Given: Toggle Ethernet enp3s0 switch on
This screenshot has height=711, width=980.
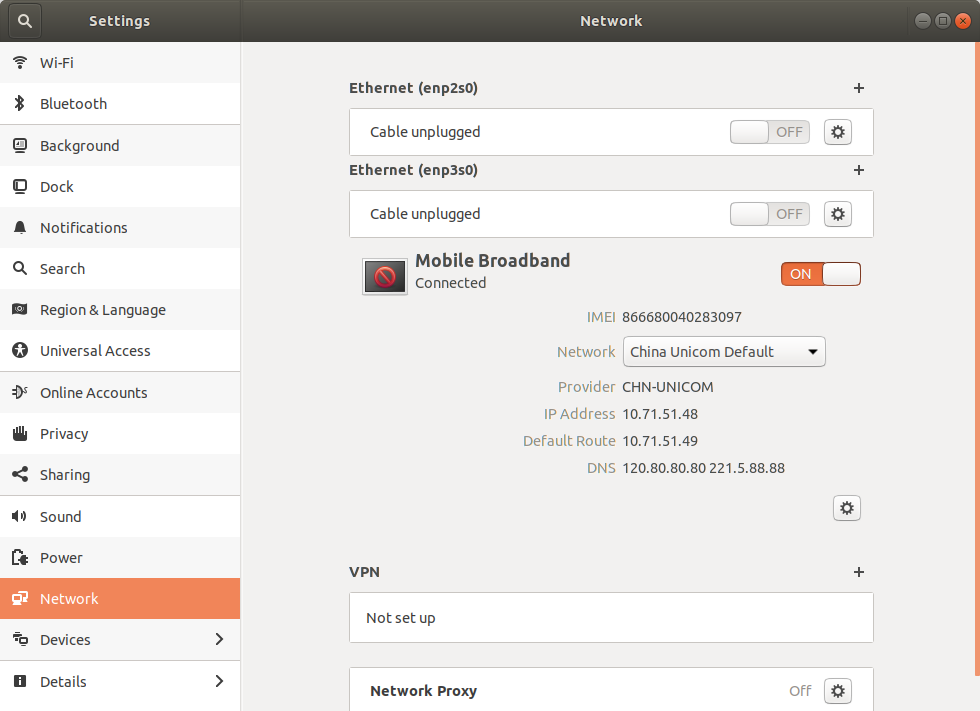Looking at the screenshot, I should click(x=769, y=214).
